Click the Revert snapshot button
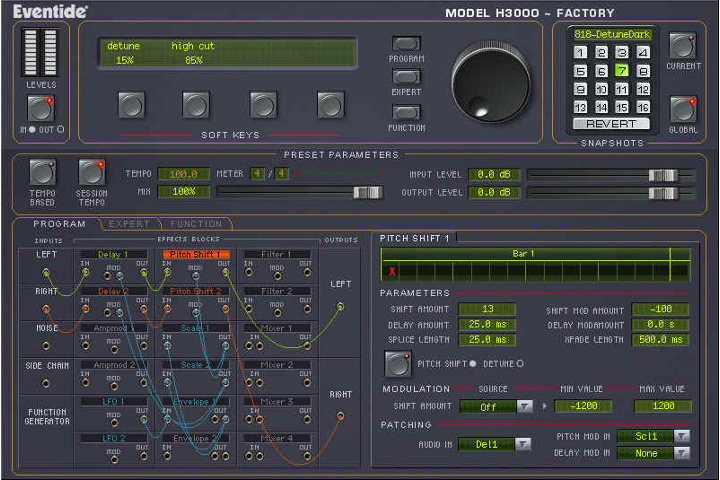 (611, 124)
